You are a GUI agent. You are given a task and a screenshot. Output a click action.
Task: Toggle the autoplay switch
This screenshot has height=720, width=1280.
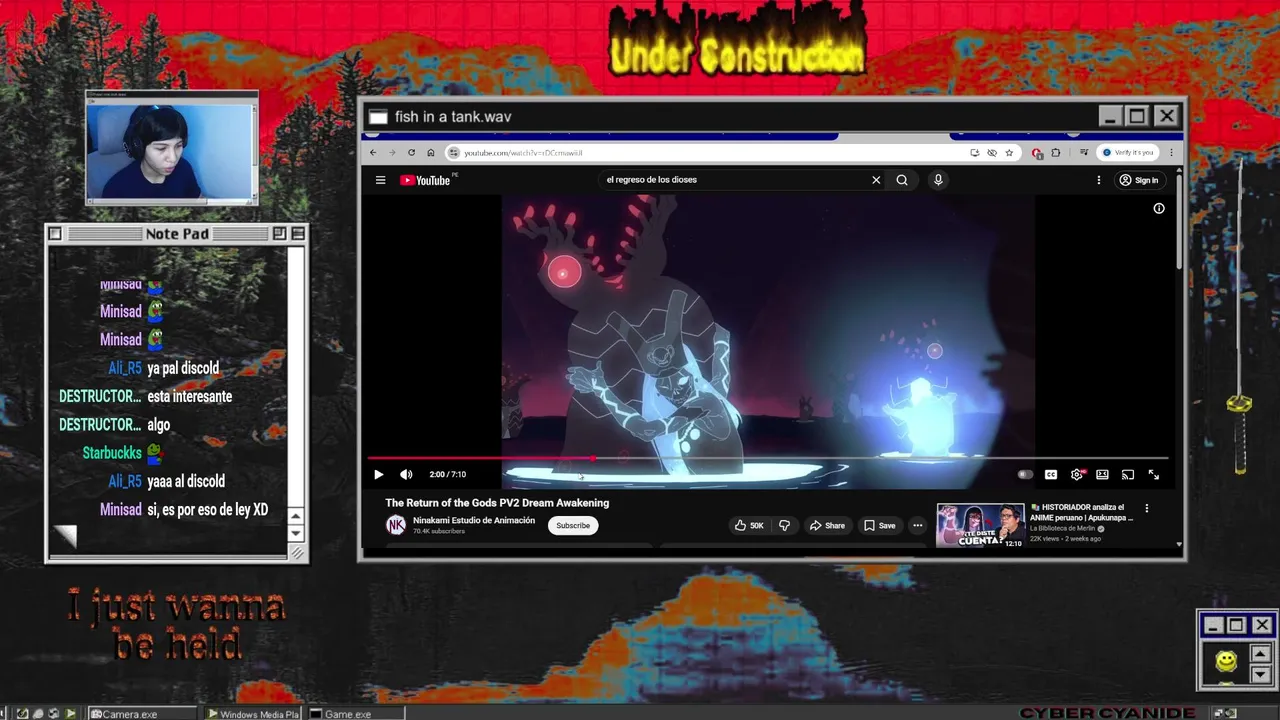tap(1025, 475)
